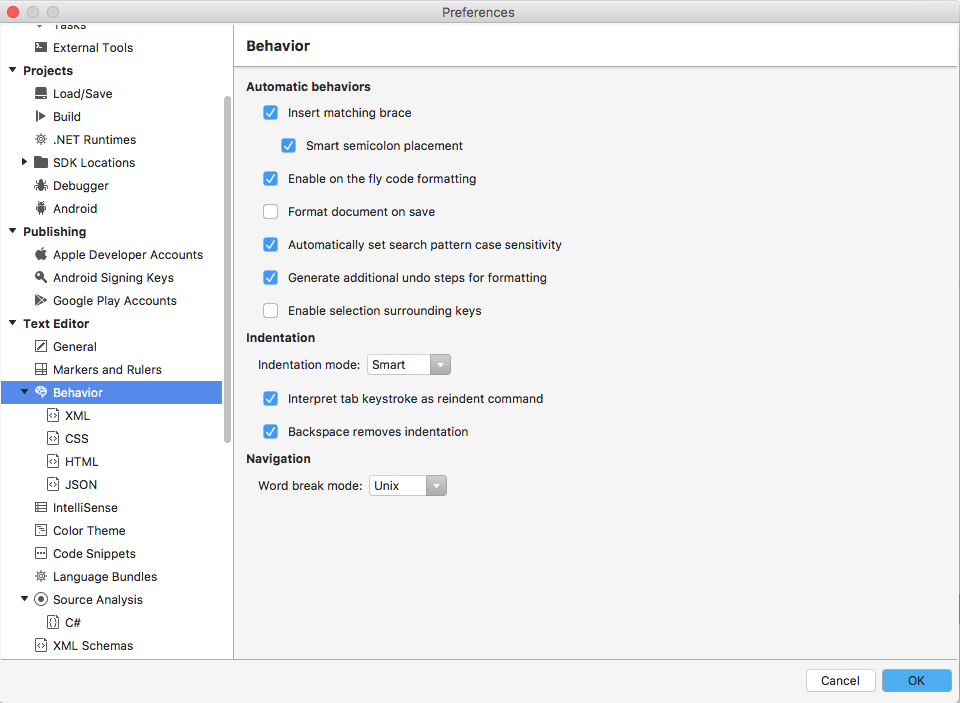Collapse the Source Analysis node
Screen dimensions: 960x703
[24, 599]
